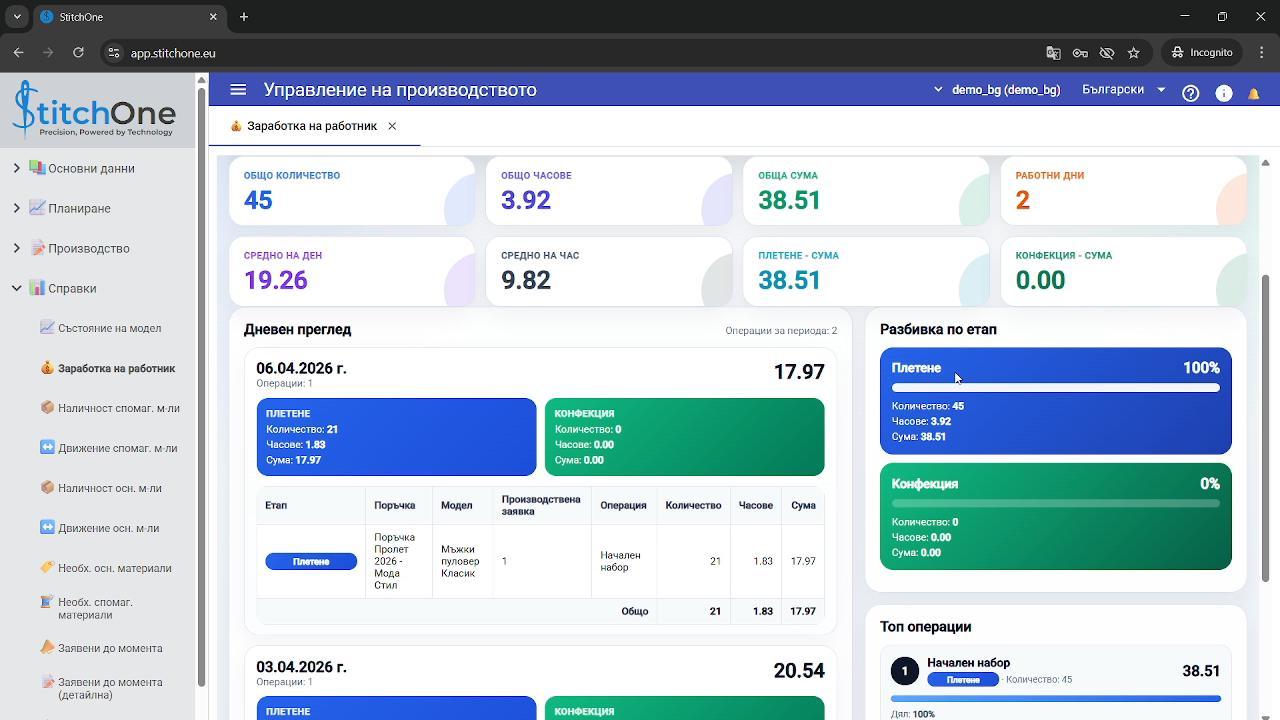Click the StitchOne logo
This screenshot has width=1280, height=720.
tap(97, 109)
